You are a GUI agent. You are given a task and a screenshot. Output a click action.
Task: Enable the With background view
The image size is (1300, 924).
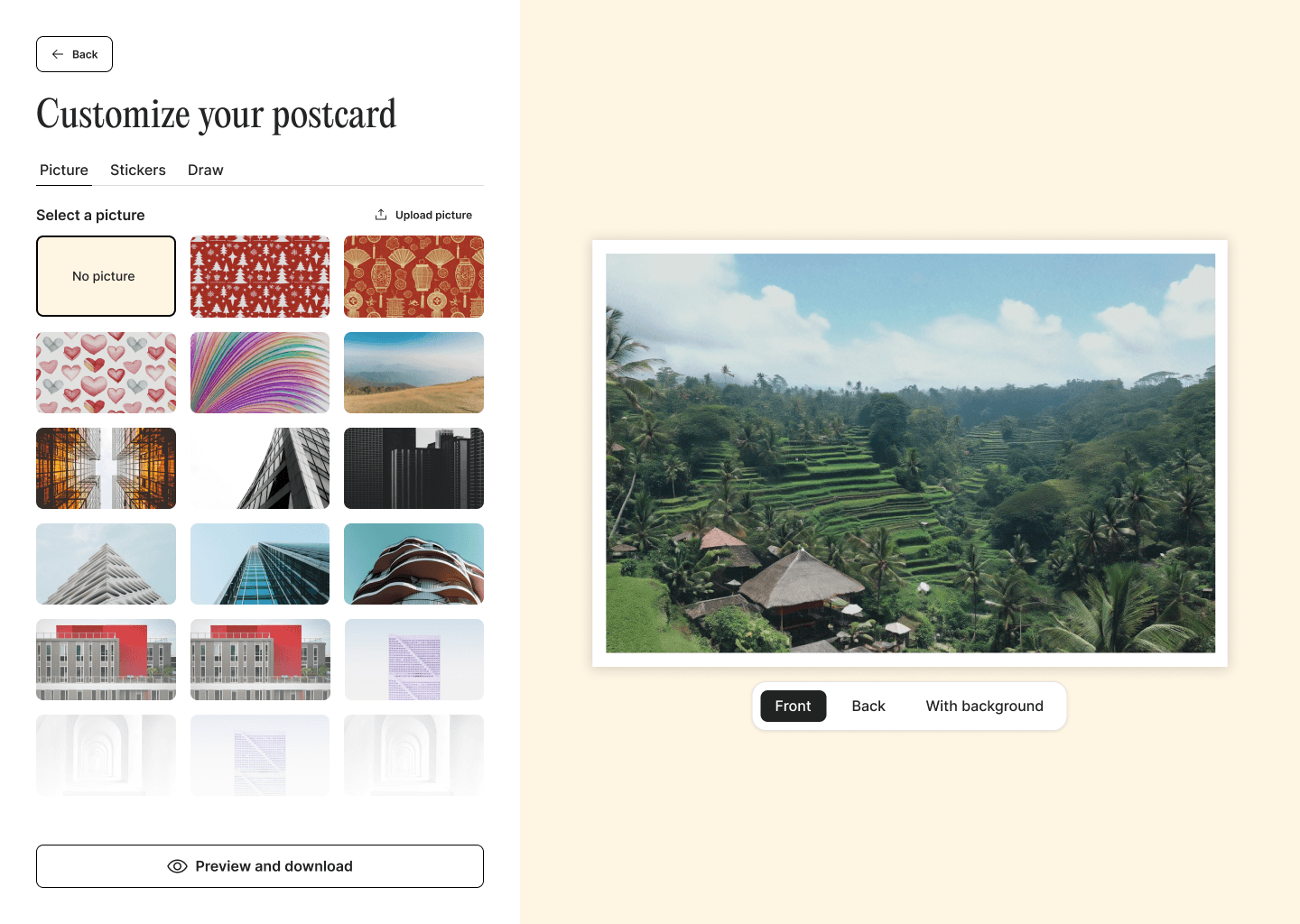click(x=984, y=706)
